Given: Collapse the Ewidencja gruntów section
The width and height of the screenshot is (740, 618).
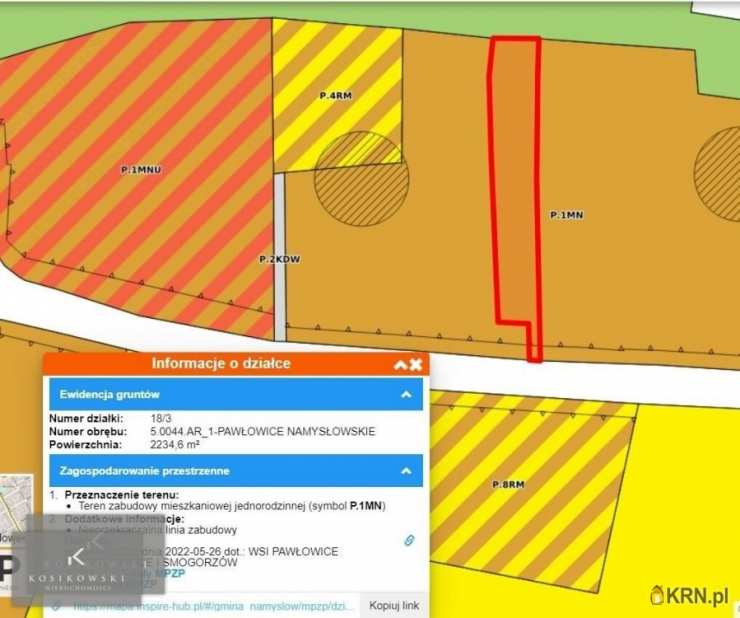Looking at the screenshot, I should (406, 395).
